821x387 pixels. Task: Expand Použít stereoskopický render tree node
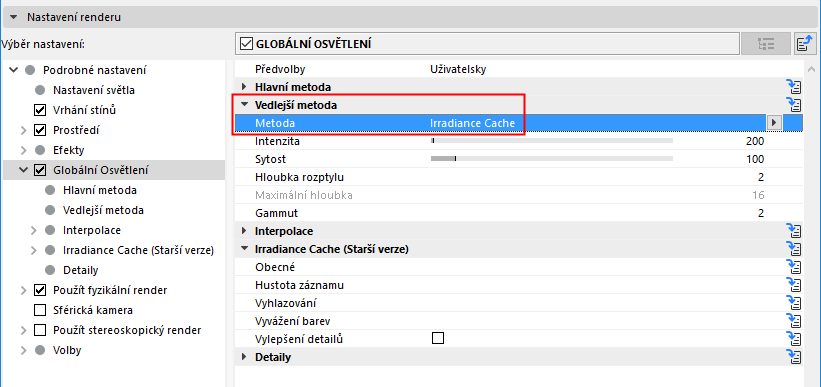click(x=24, y=330)
